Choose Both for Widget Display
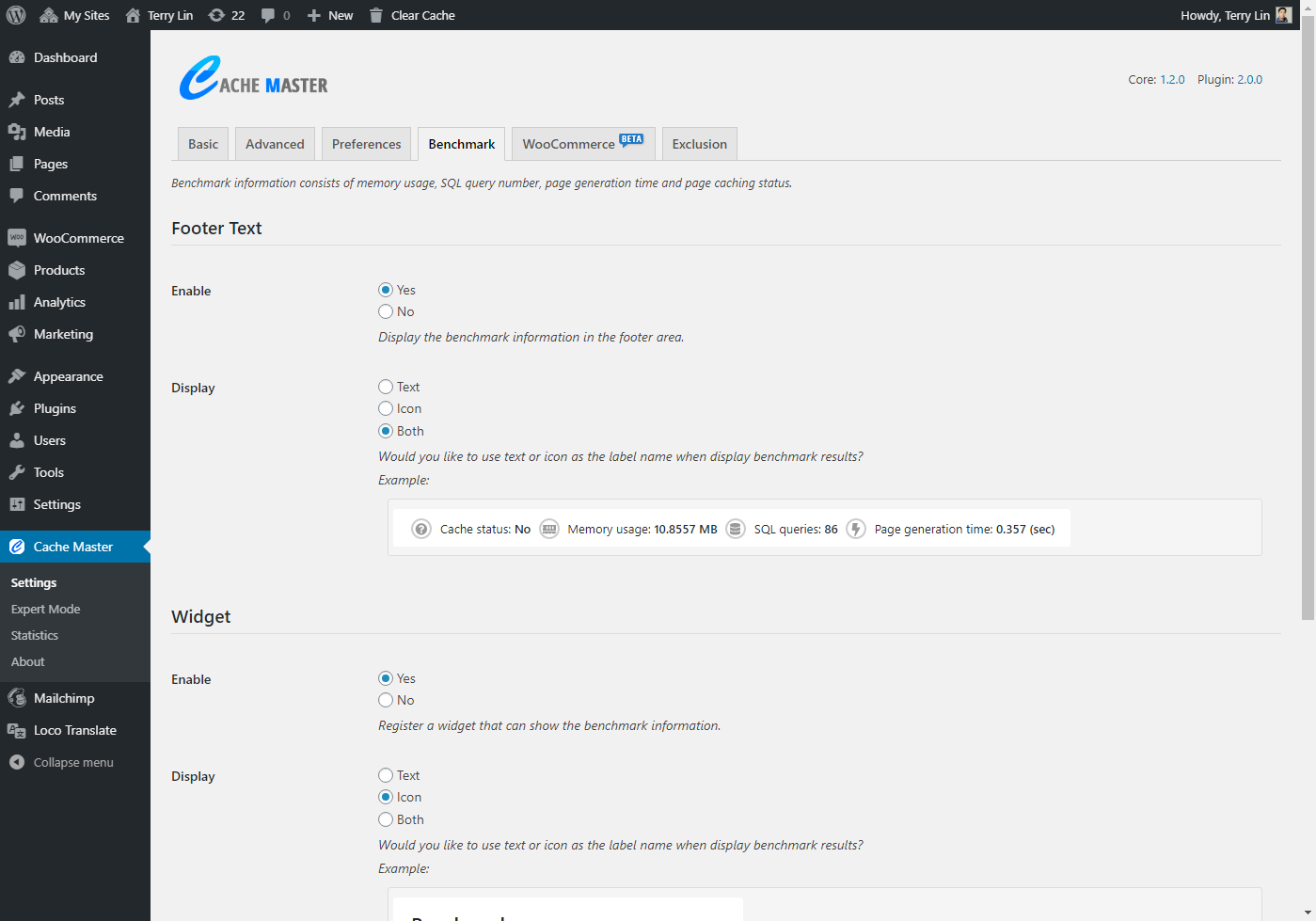This screenshot has height=921, width=1316. [x=386, y=819]
